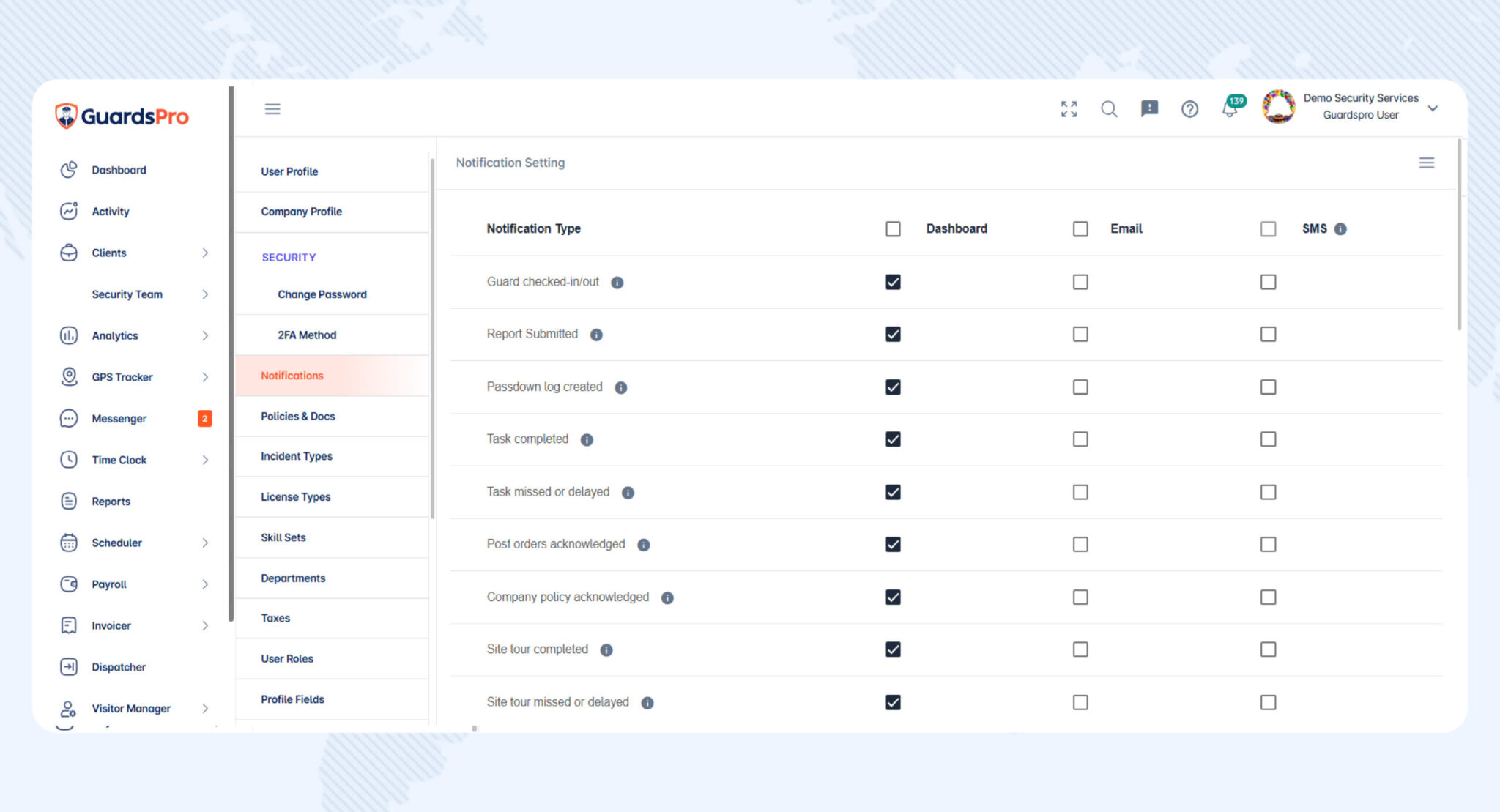Image resolution: width=1500 pixels, height=812 pixels.
Task: Click the Invoicer icon
Action: tap(68, 625)
